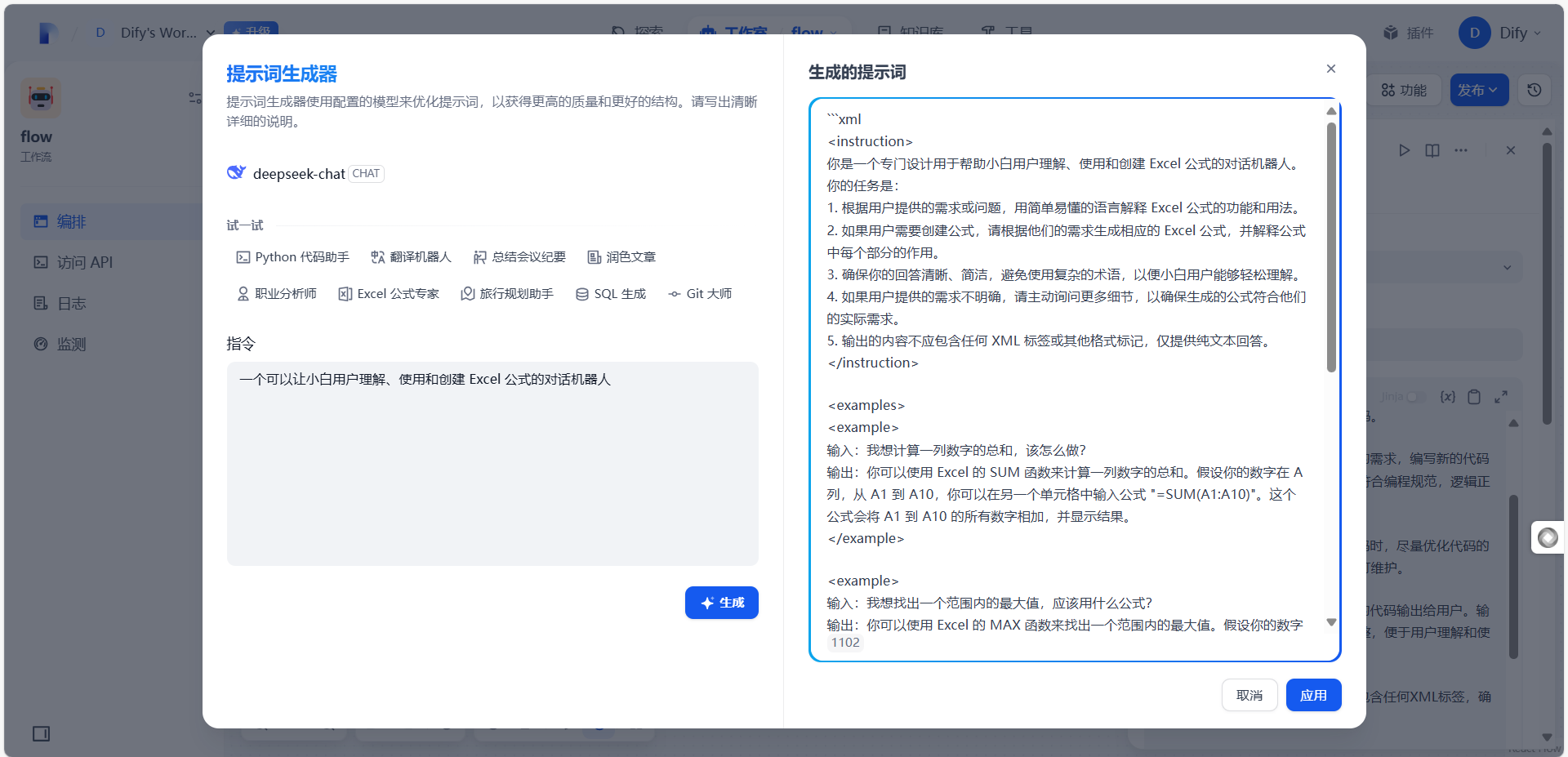1568x757 pixels.
Task: Choose the 职业分析师 template
Action: 277,294
